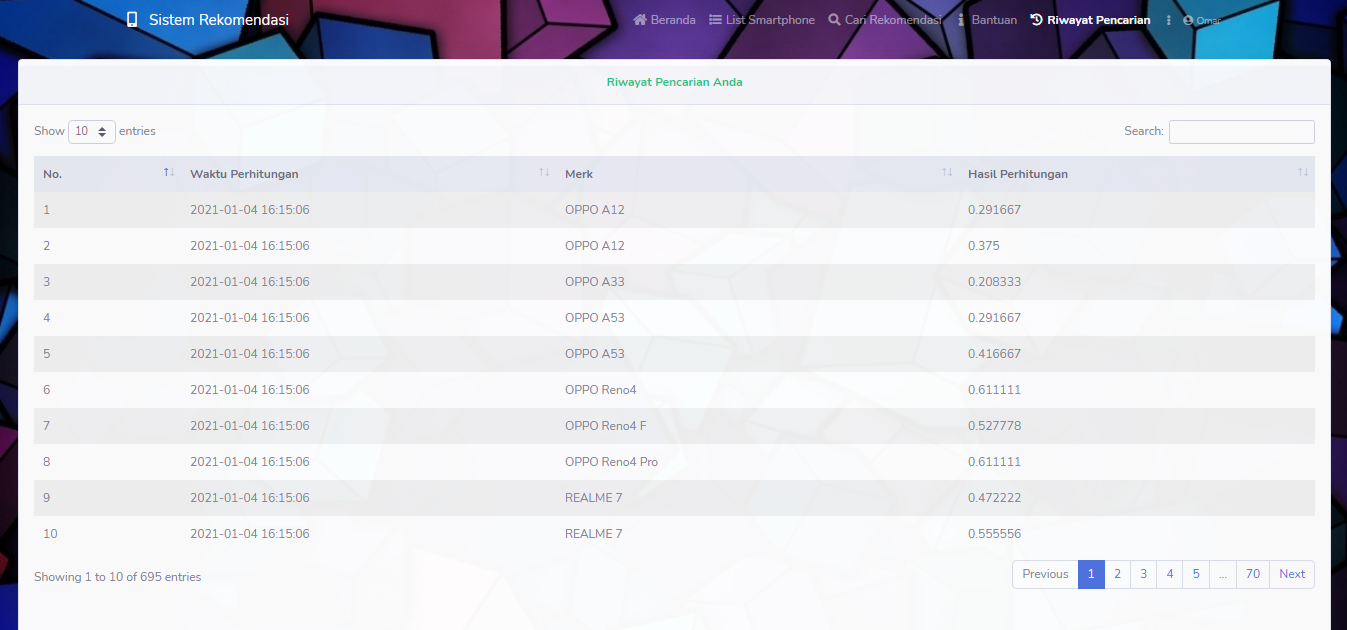Click the home icon next to Beranda
Viewport: 1347px width, 630px height.
point(640,20)
